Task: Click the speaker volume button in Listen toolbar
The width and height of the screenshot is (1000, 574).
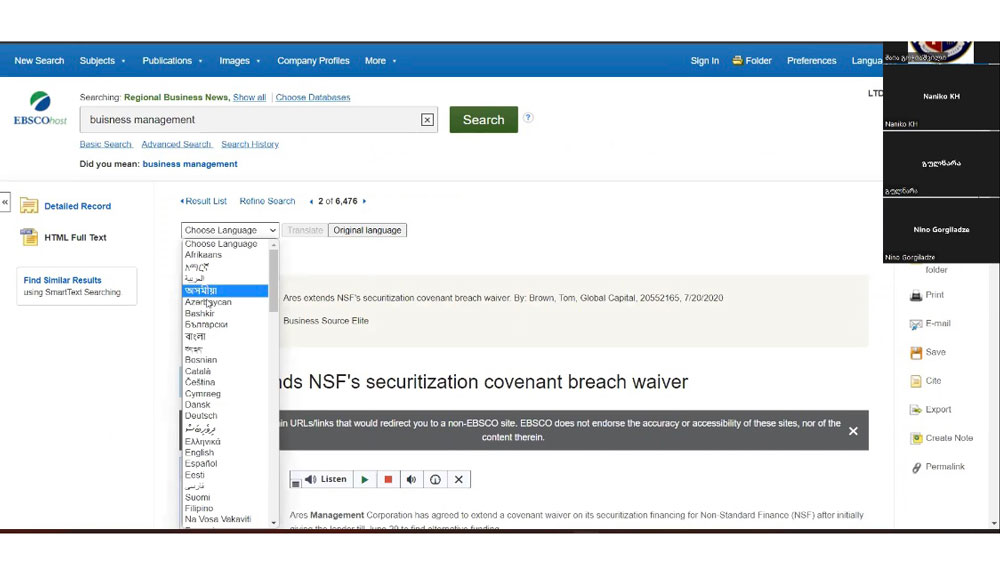Action: tap(411, 480)
